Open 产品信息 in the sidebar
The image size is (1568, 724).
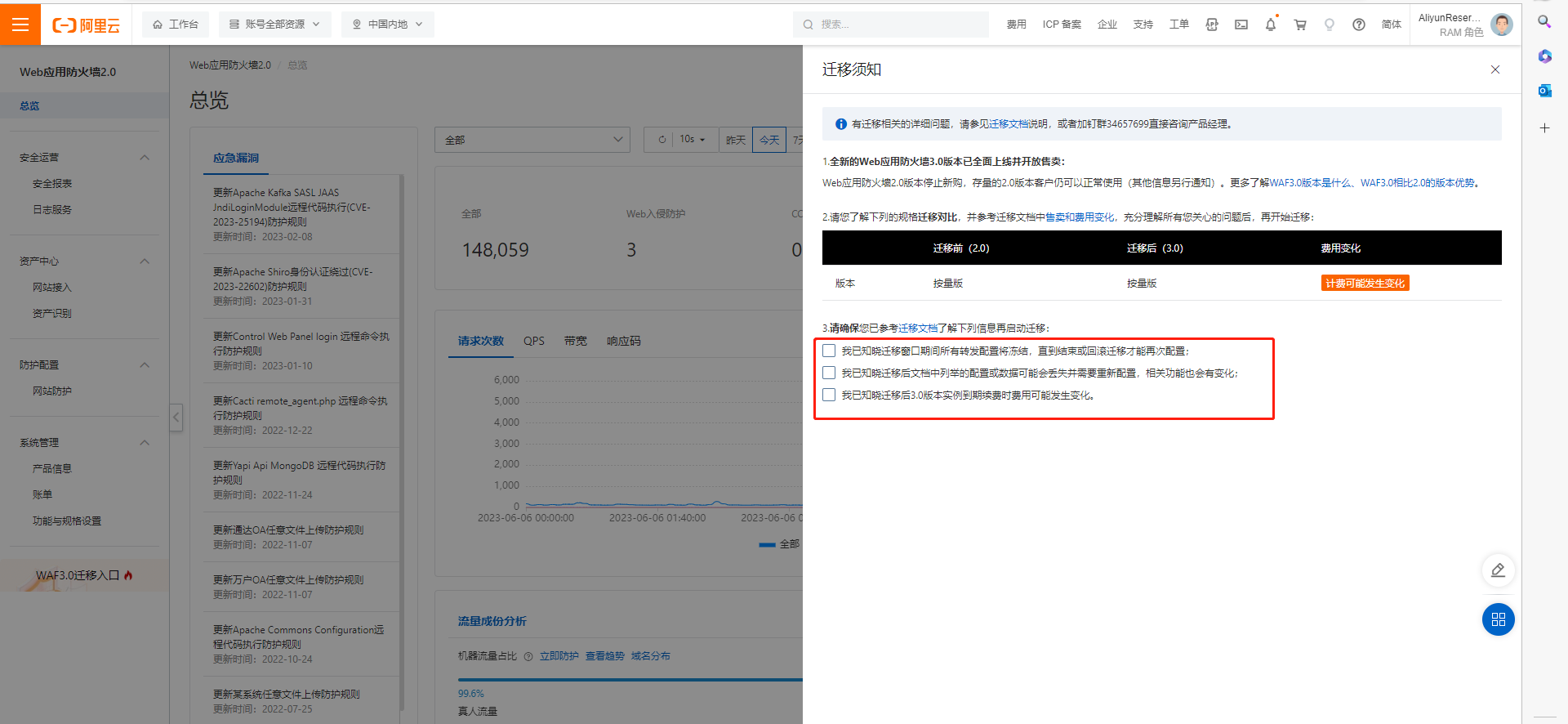(x=52, y=469)
